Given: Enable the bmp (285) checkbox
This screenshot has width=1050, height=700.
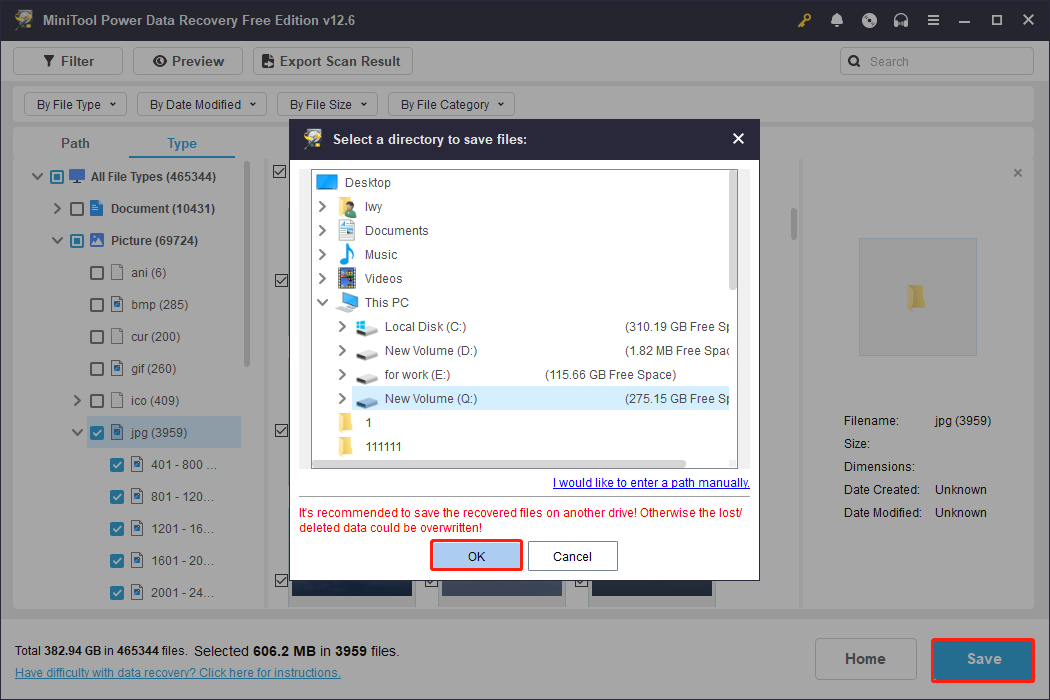Looking at the screenshot, I should (x=96, y=304).
